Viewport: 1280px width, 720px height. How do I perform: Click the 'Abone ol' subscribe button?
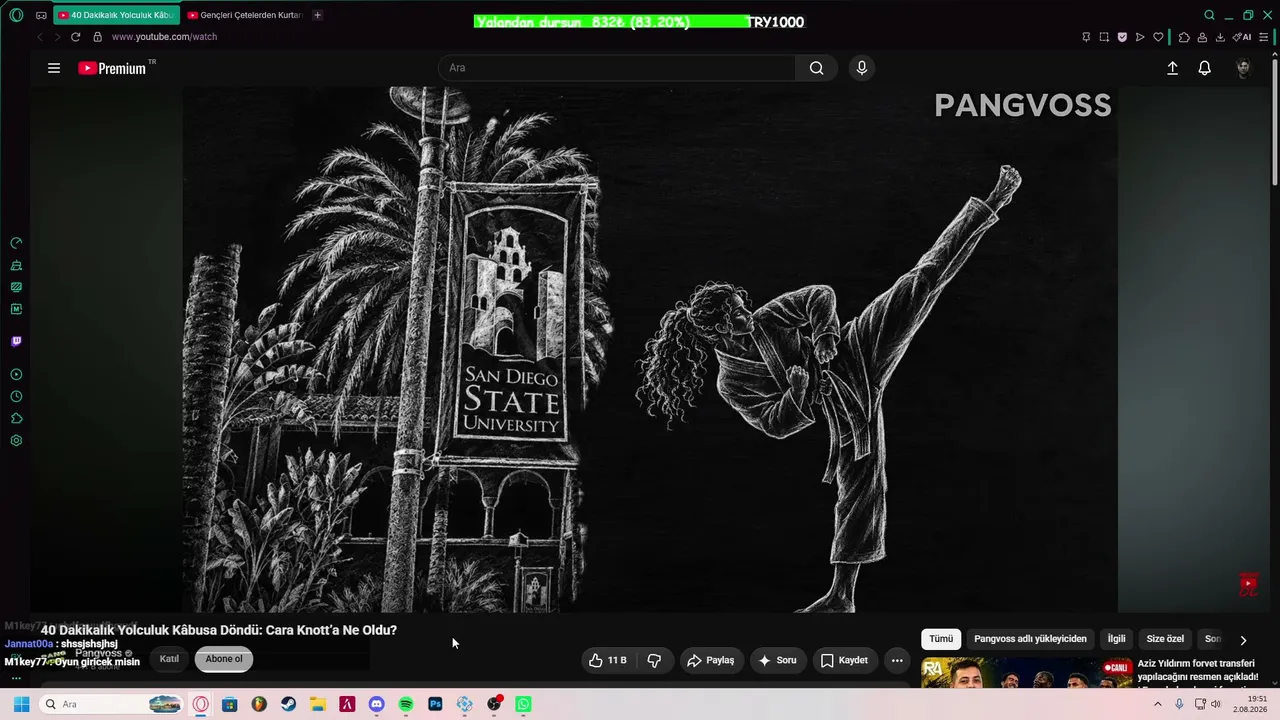tap(224, 659)
